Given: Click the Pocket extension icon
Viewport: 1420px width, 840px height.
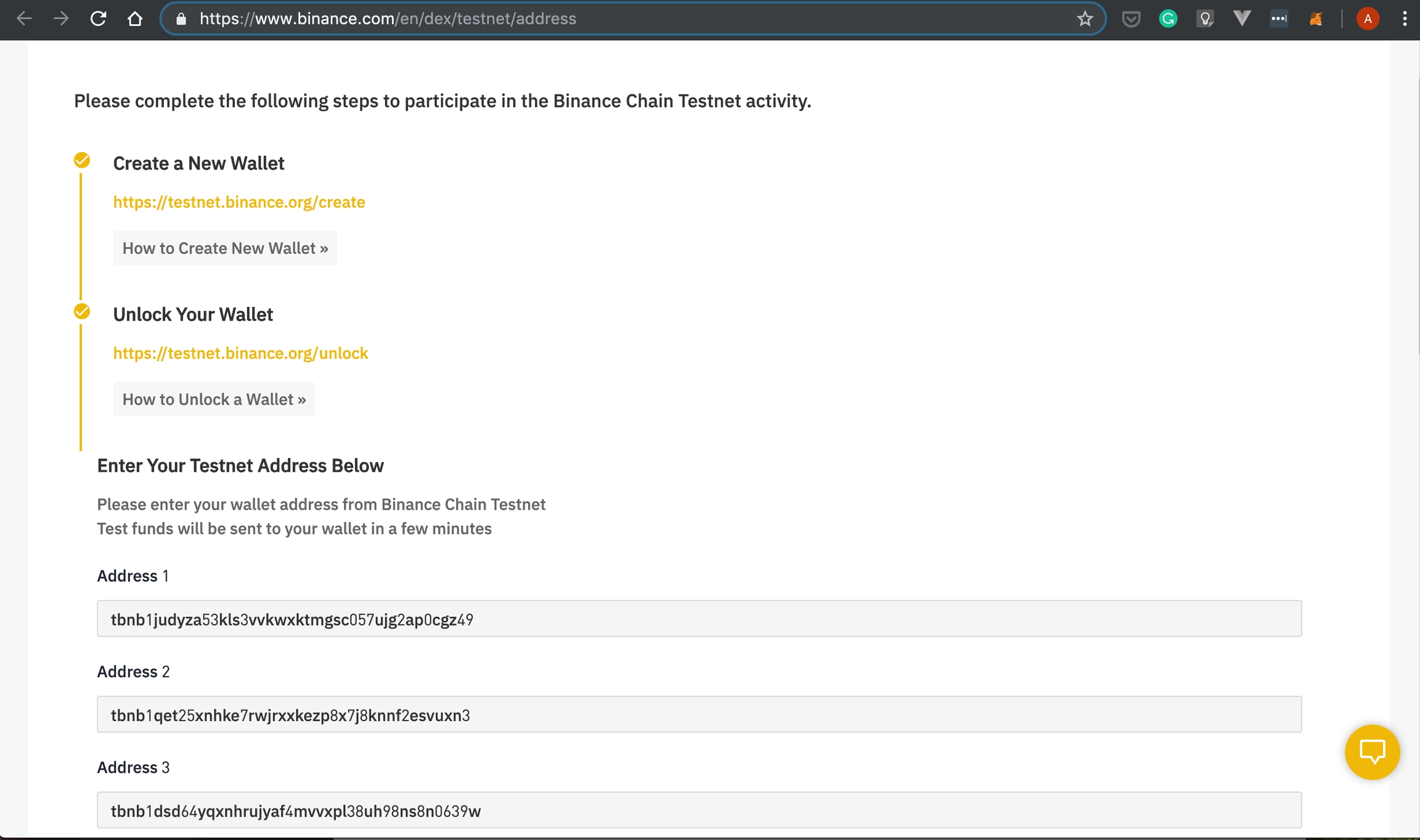Looking at the screenshot, I should point(1130,19).
